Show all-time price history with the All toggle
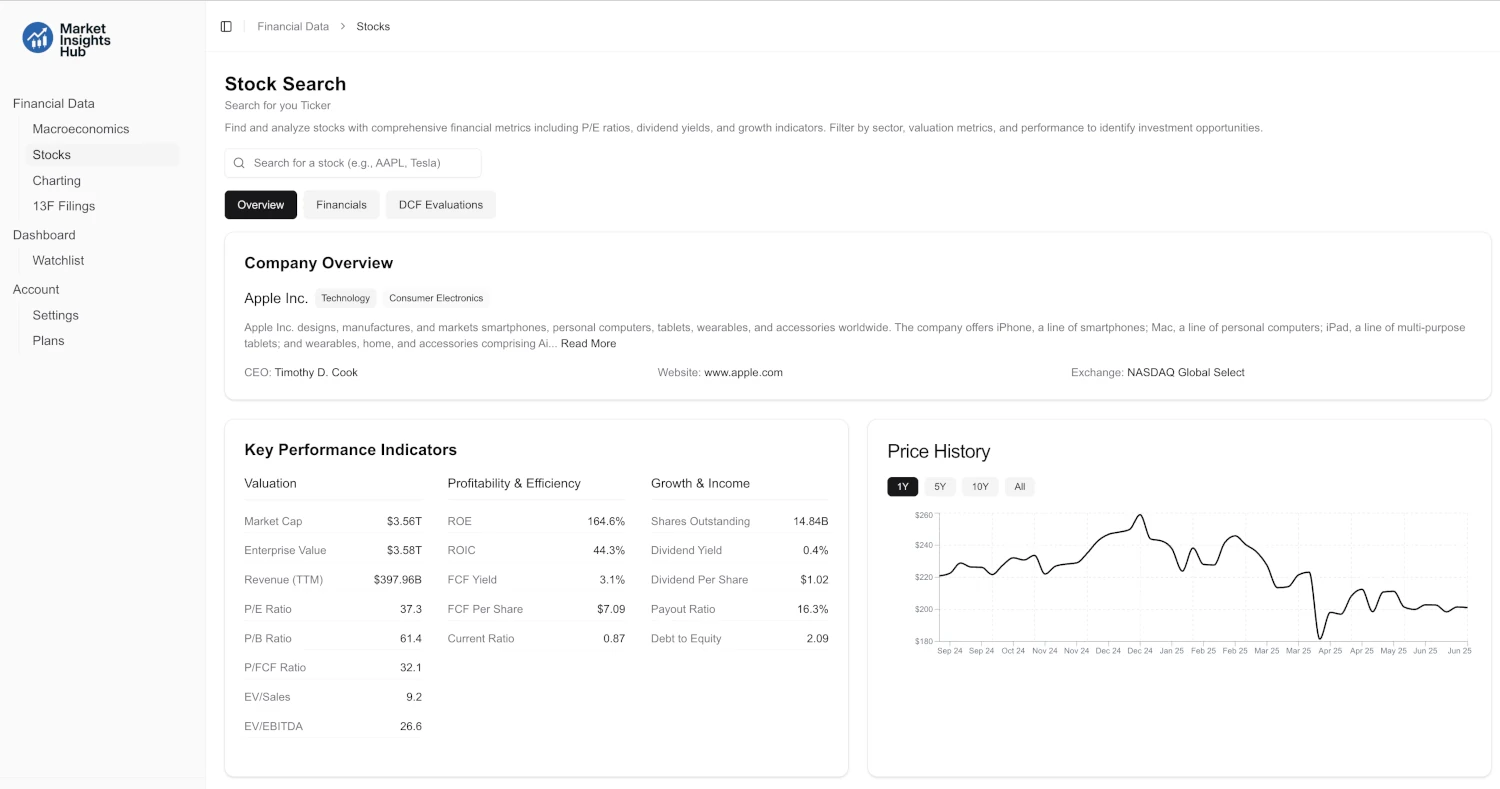Viewport: 1500px width, 789px height. pyautogui.click(x=1019, y=486)
